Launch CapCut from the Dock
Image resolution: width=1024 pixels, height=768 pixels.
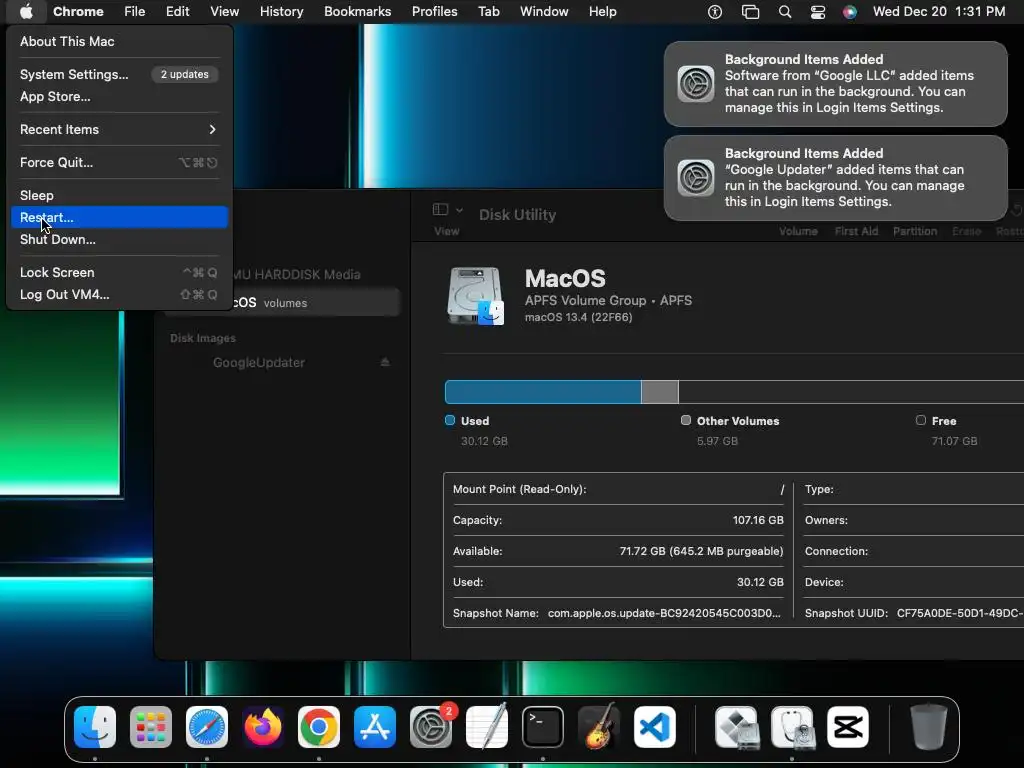[848, 727]
